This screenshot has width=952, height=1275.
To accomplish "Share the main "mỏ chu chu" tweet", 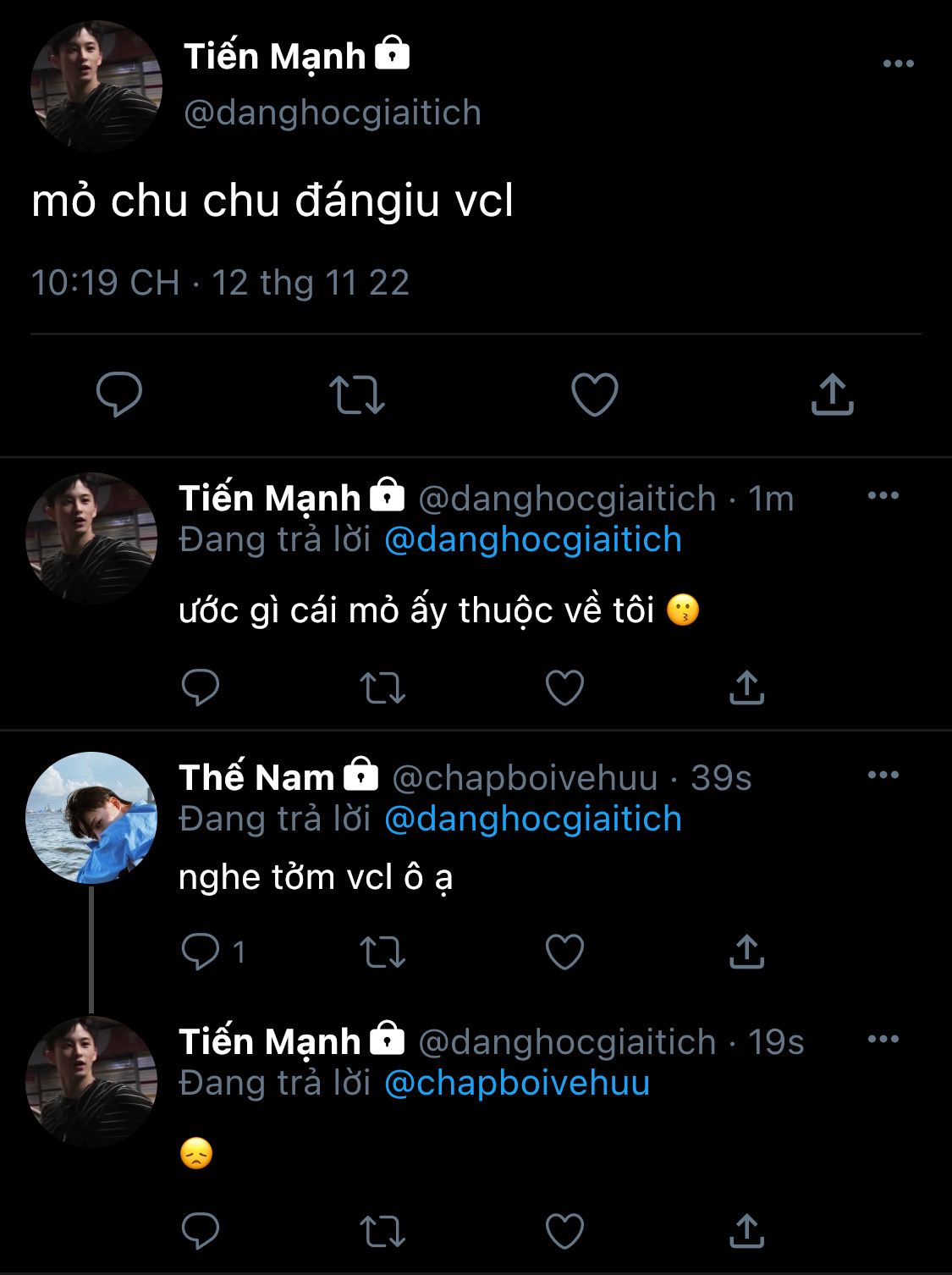I will pos(833,395).
